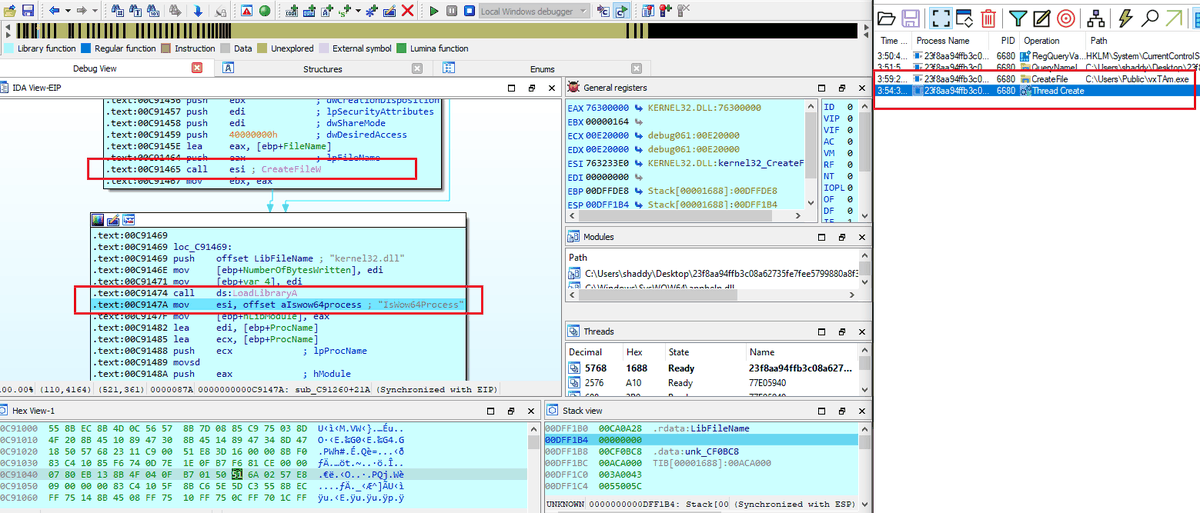Float the General registers panel
Image resolution: width=1200 pixels, height=513 pixels.
(x=842, y=88)
